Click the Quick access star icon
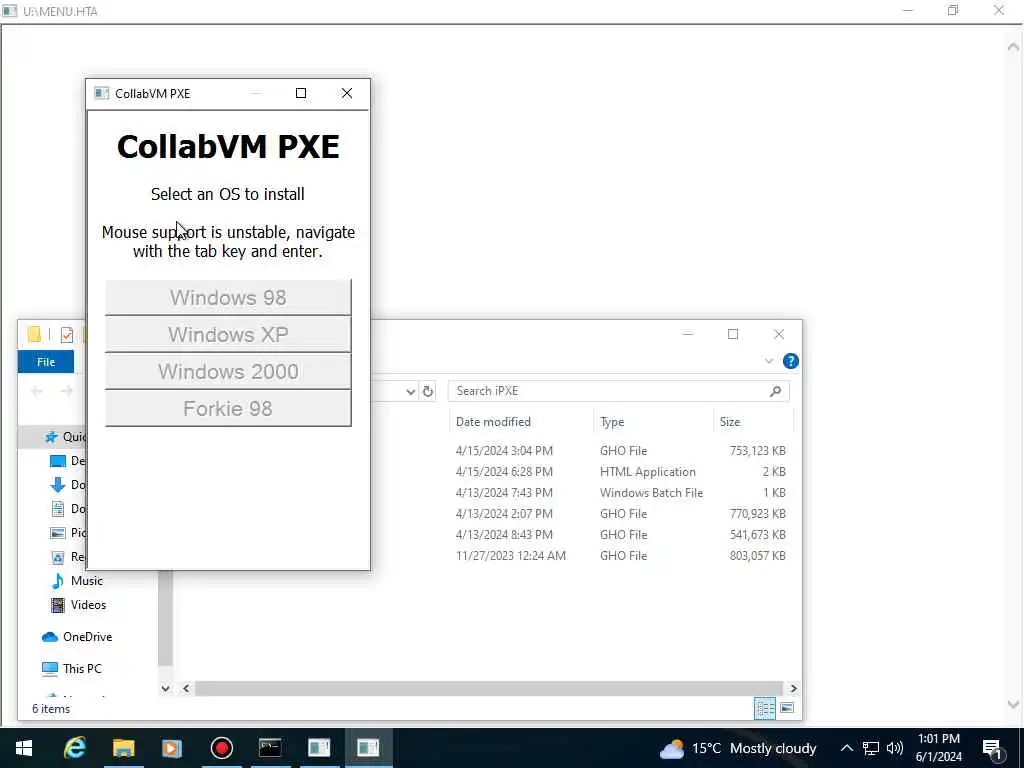 pos(51,437)
